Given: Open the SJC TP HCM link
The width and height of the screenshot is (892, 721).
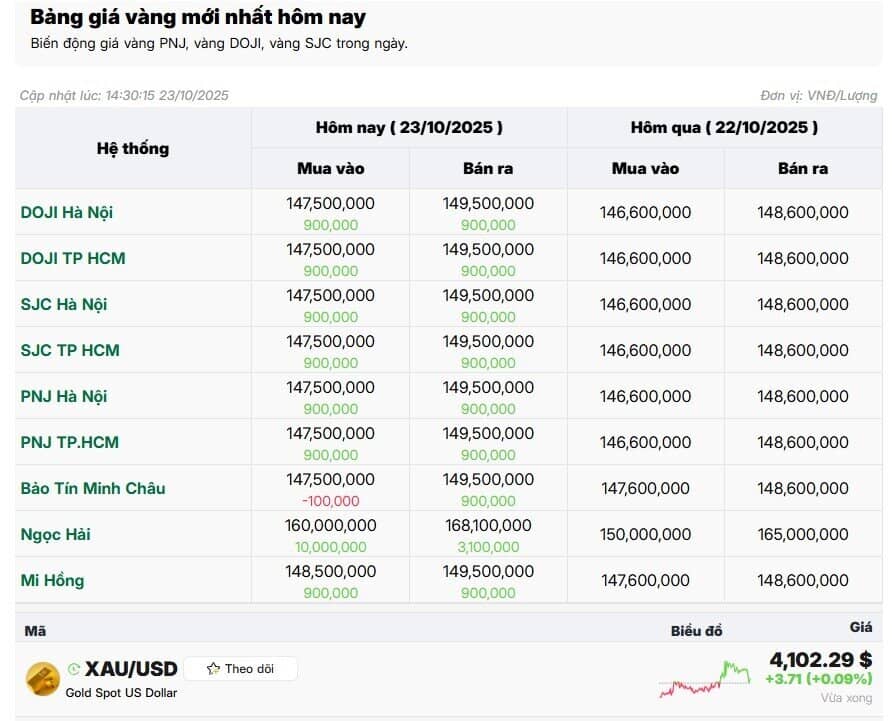Looking at the screenshot, I should [x=70, y=350].
